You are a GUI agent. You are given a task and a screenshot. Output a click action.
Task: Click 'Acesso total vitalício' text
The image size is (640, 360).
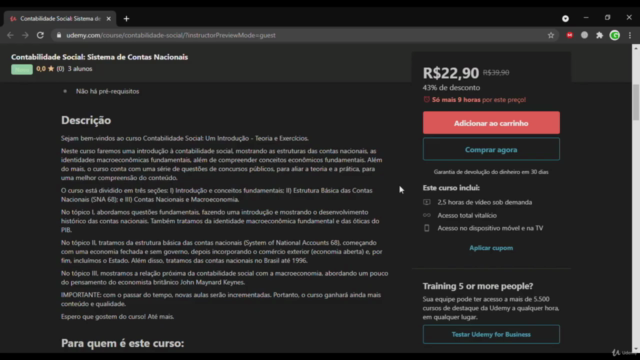[x=467, y=215]
